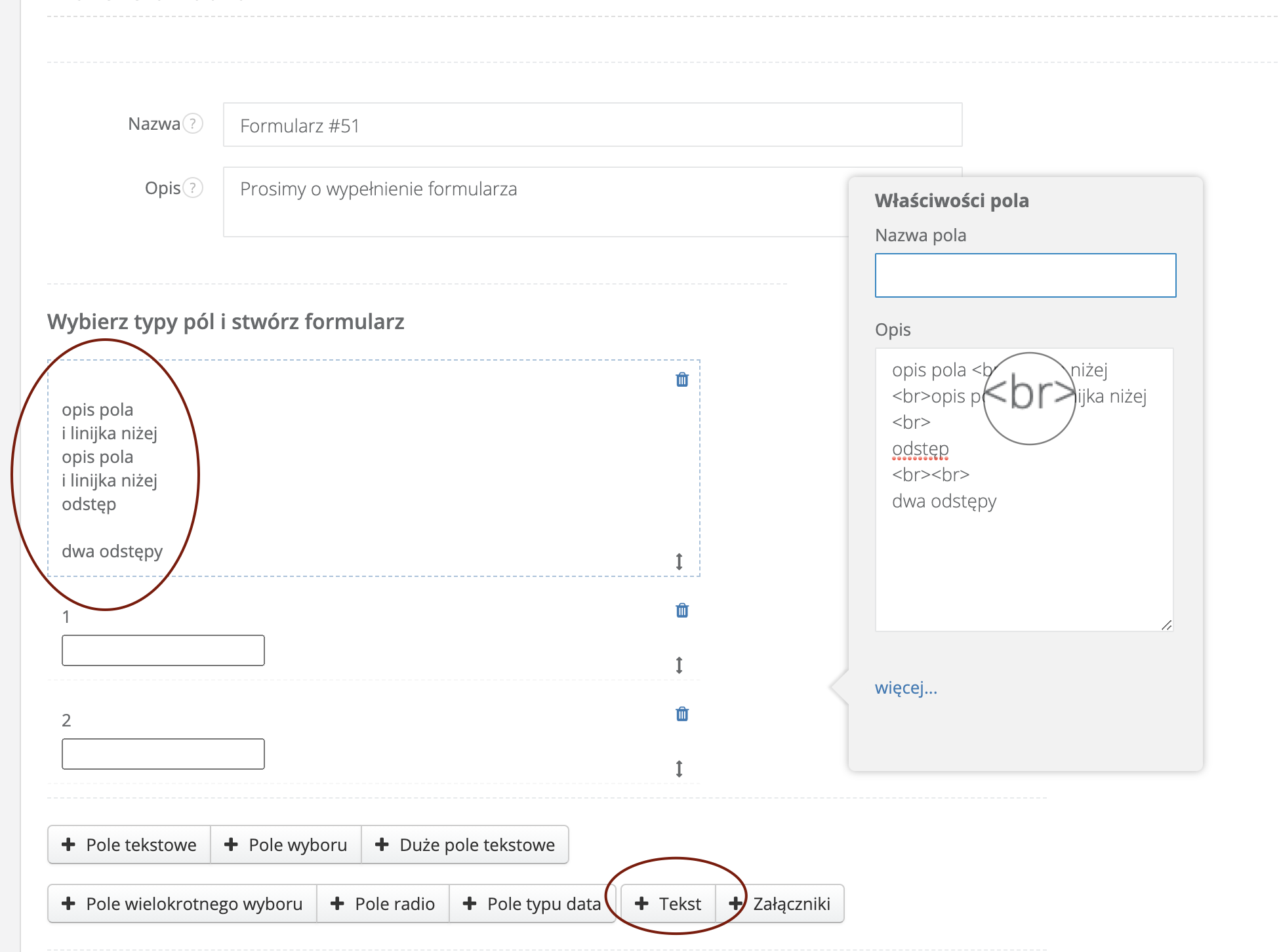This screenshot has width=1279, height=952.
Task: Click the text input under label 1
Action: pyautogui.click(x=163, y=650)
